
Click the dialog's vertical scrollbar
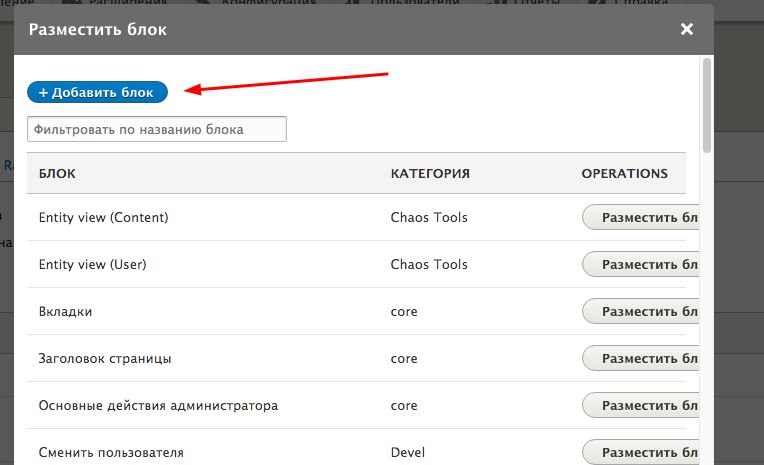[x=707, y=106]
